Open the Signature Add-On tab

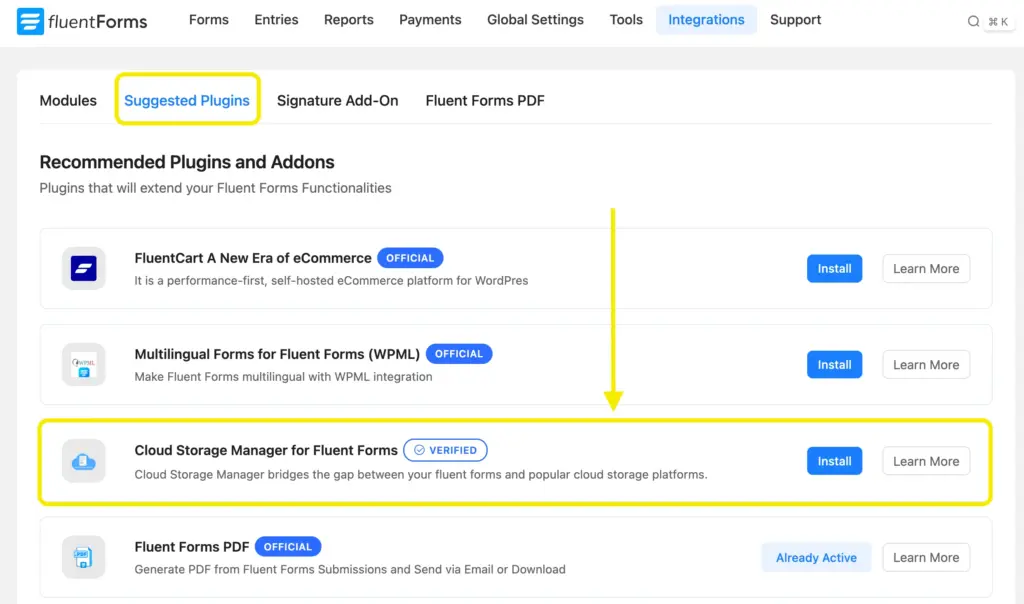337,100
